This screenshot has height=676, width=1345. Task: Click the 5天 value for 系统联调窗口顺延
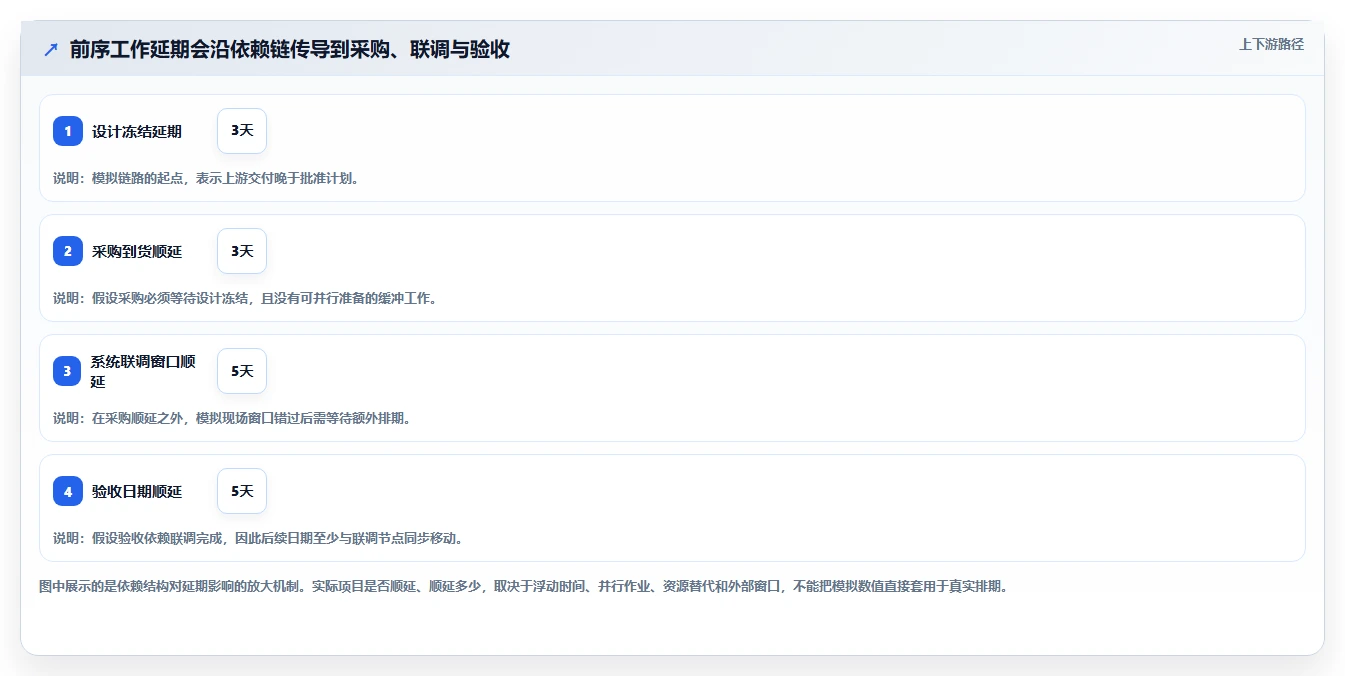(242, 371)
